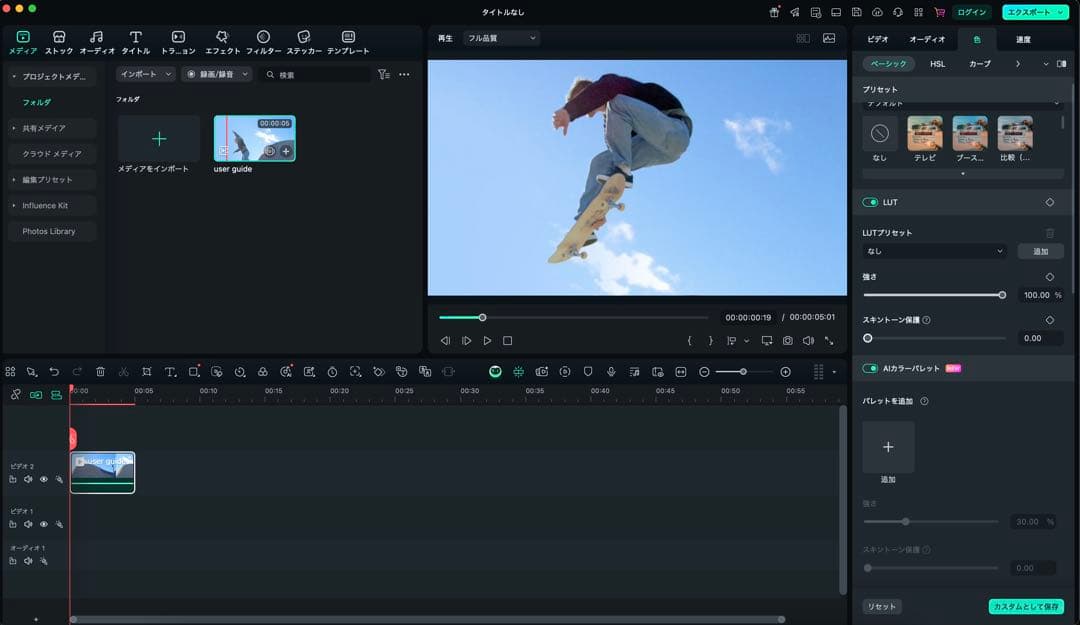Select the user guide media thumbnail
The height and width of the screenshot is (625, 1080).
click(253, 137)
